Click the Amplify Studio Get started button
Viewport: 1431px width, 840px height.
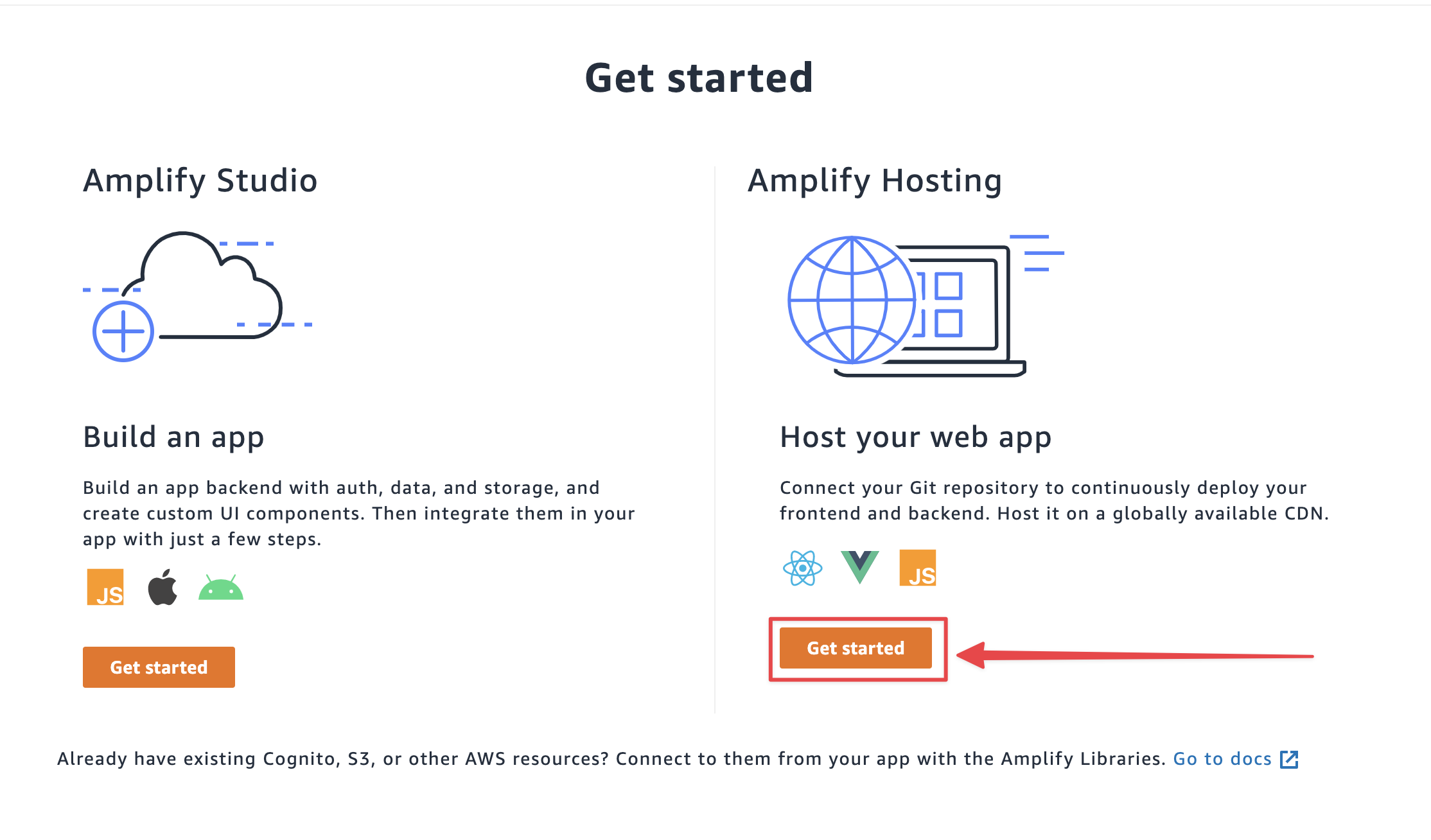pos(159,667)
